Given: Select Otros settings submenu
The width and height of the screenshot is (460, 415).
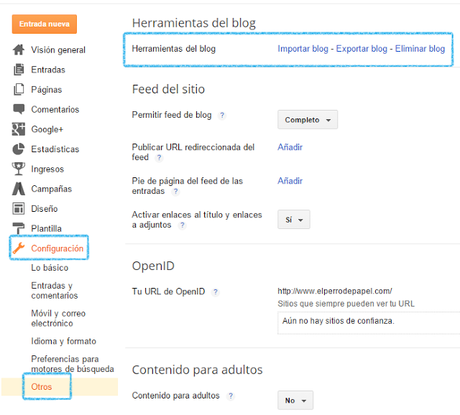Looking at the screenshot, I should click(42, 387).
